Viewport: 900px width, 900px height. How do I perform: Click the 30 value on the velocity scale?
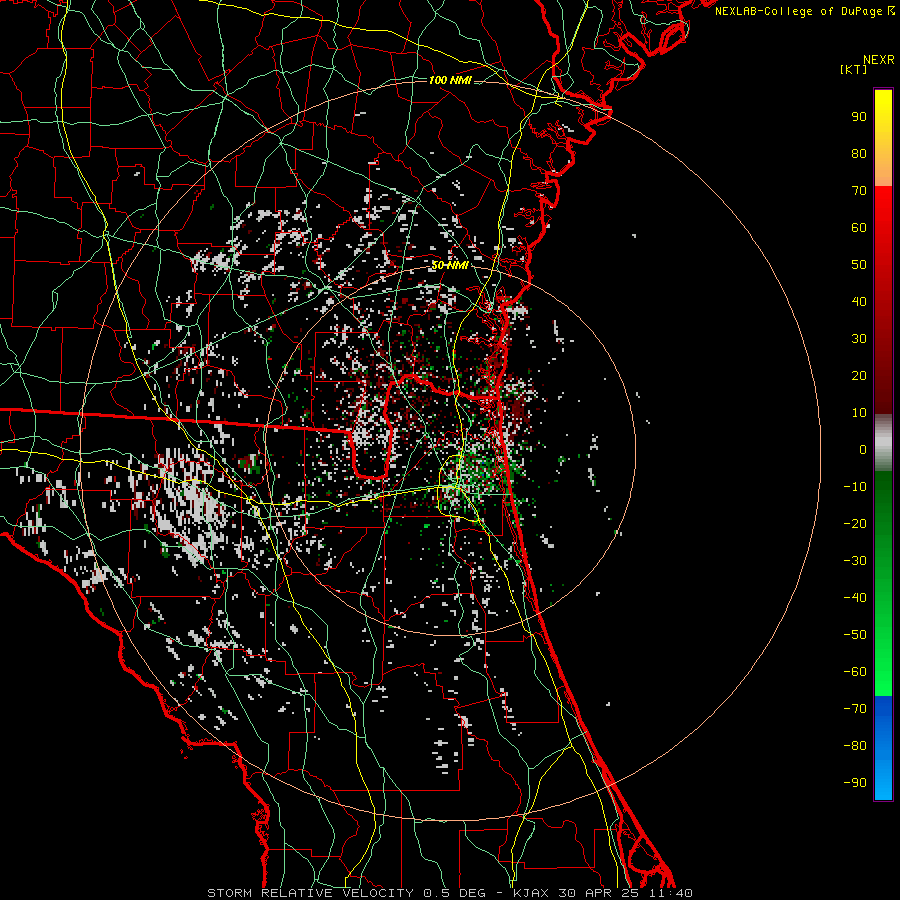coord(859,339)
